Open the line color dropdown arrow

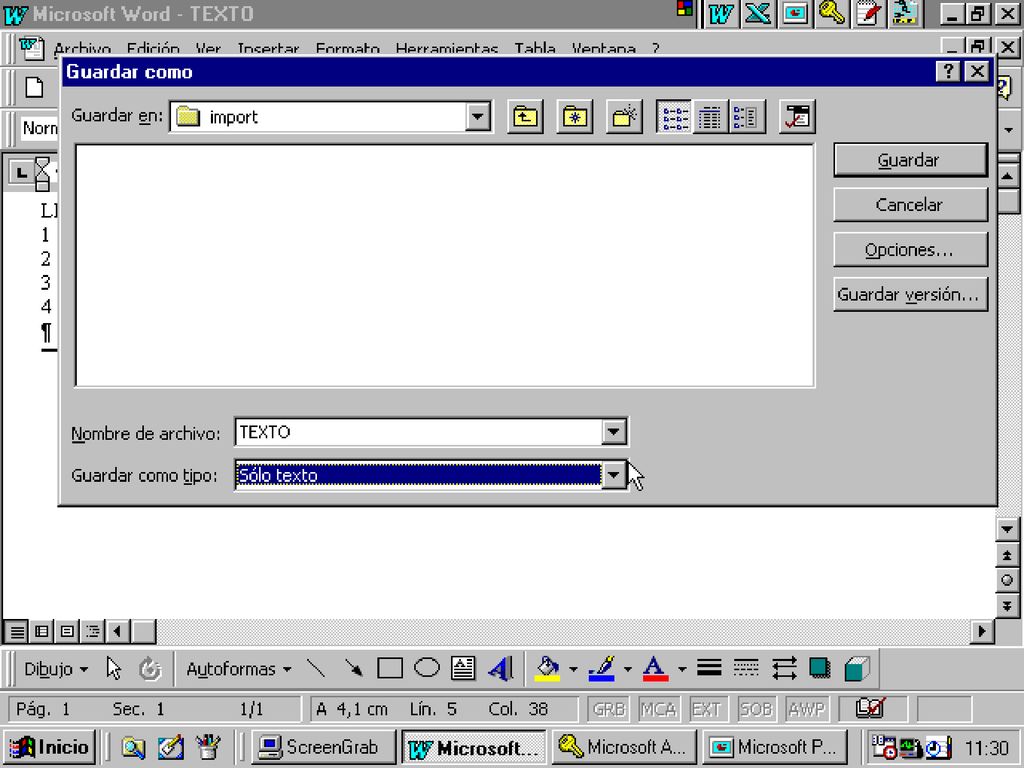627,669
